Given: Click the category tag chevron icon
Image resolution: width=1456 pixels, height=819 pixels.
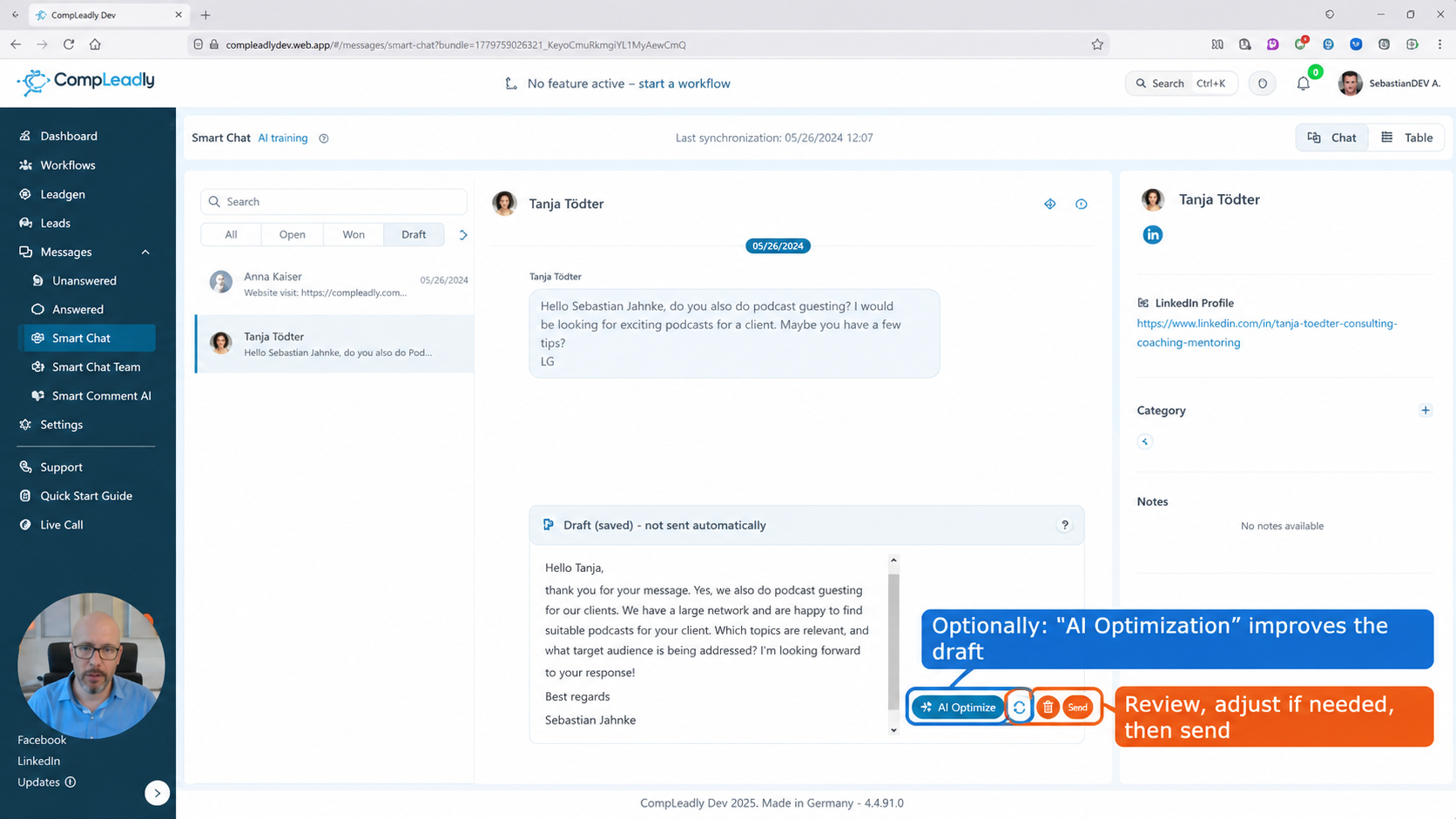Looking at the screenshot, I should click(x=1145, y=441).
